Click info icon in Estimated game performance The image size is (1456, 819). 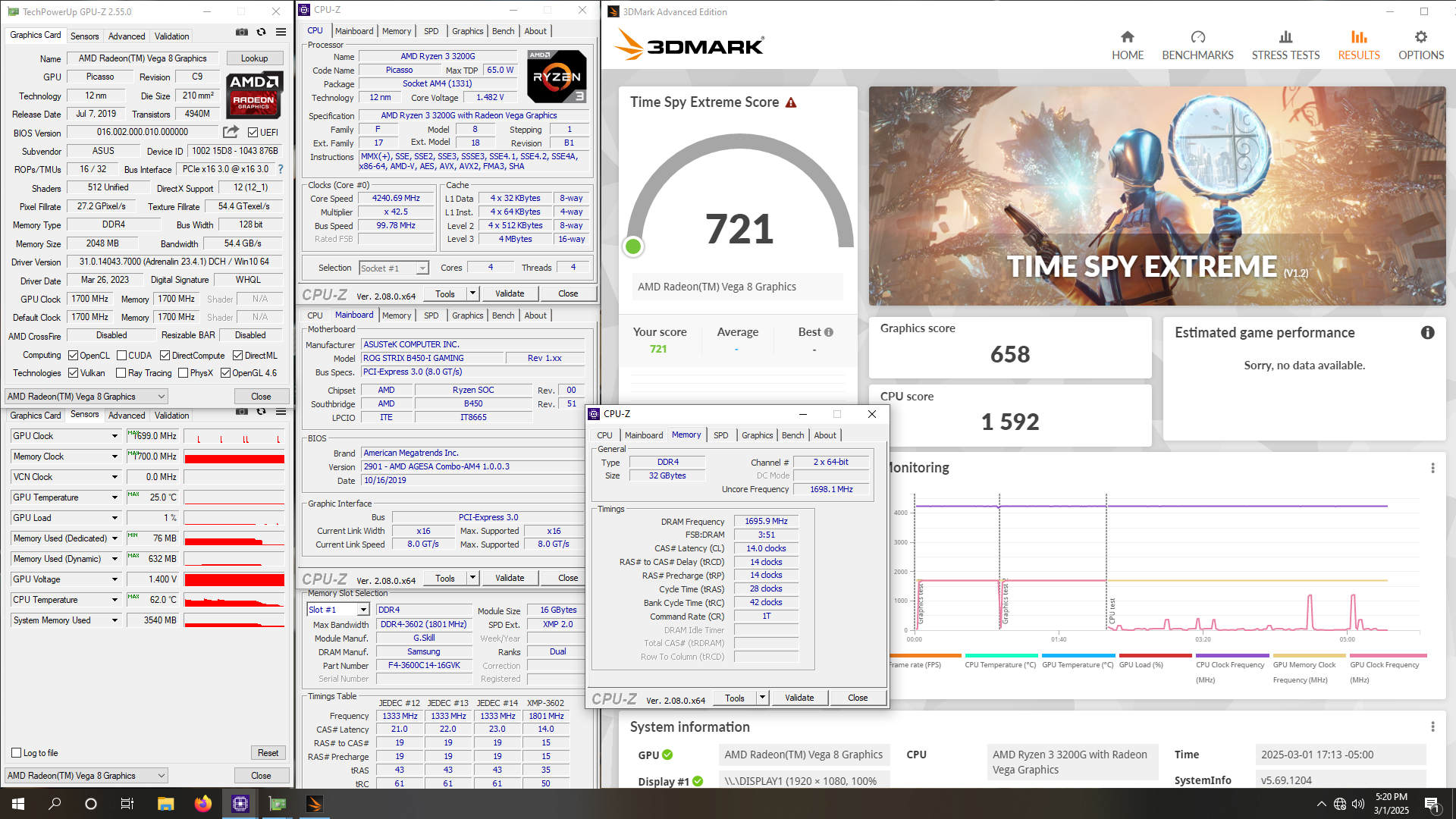1427,333
